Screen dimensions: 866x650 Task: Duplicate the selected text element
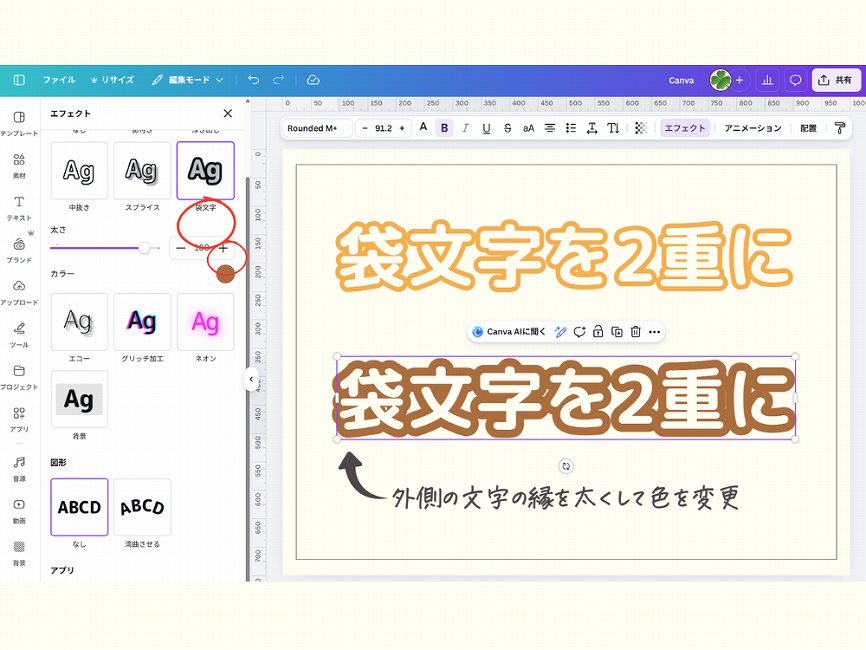616,332
